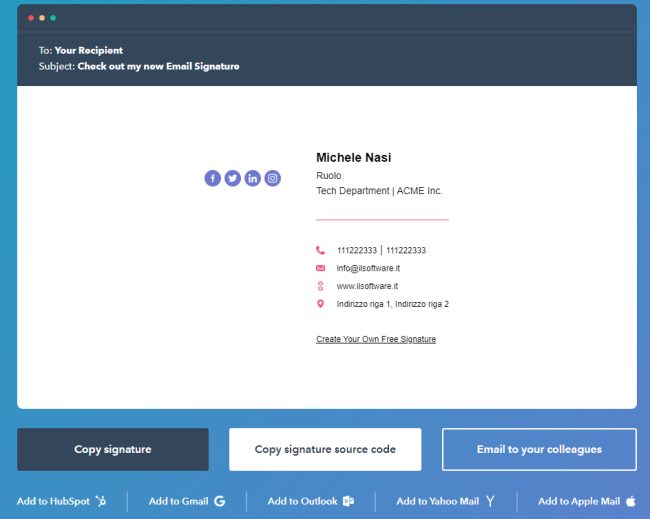Click Tech Department | ACME Inc. text

pyautogui.click(x=379, y=191)
